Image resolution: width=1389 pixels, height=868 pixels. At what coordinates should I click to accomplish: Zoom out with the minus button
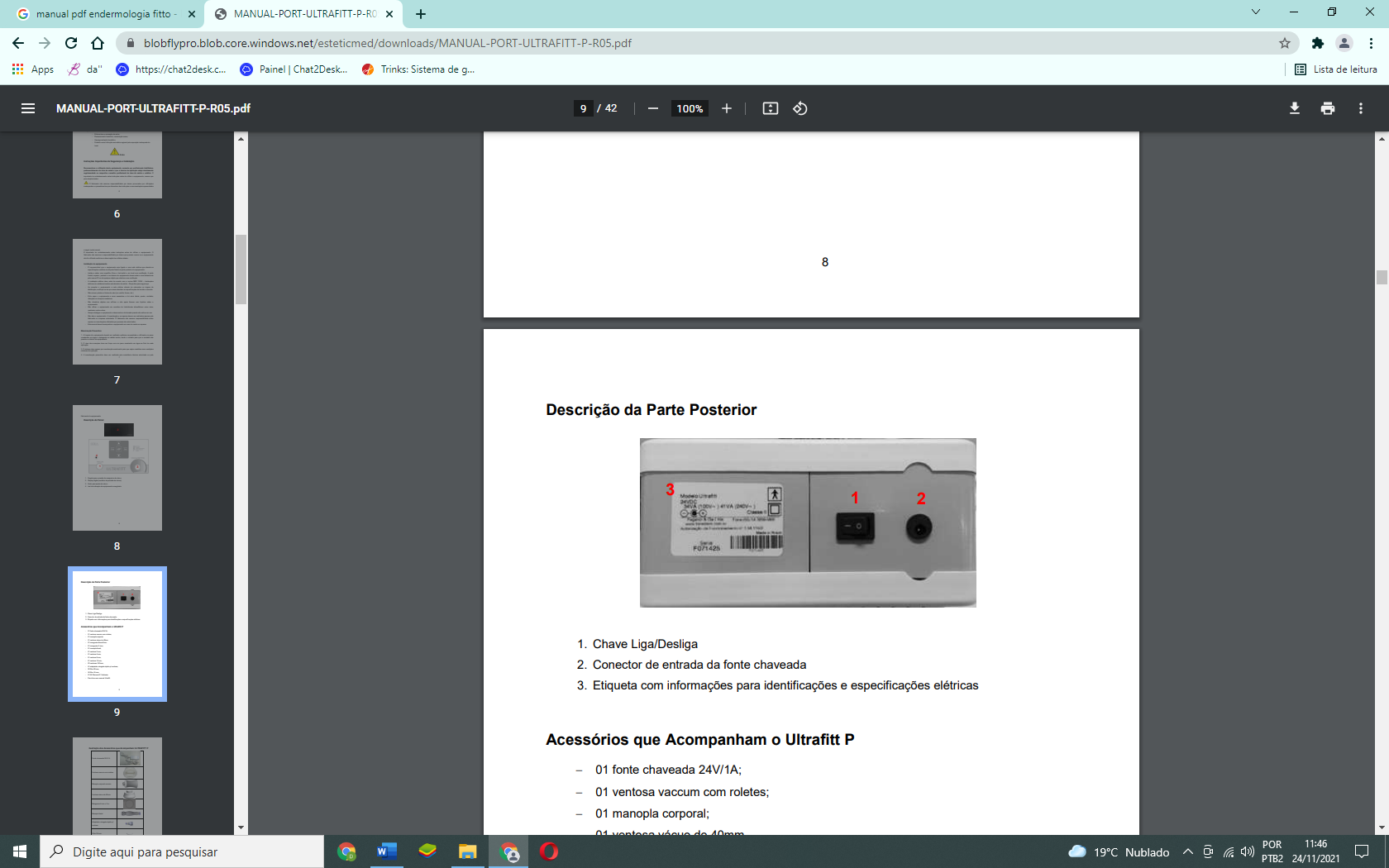point(653,108)
